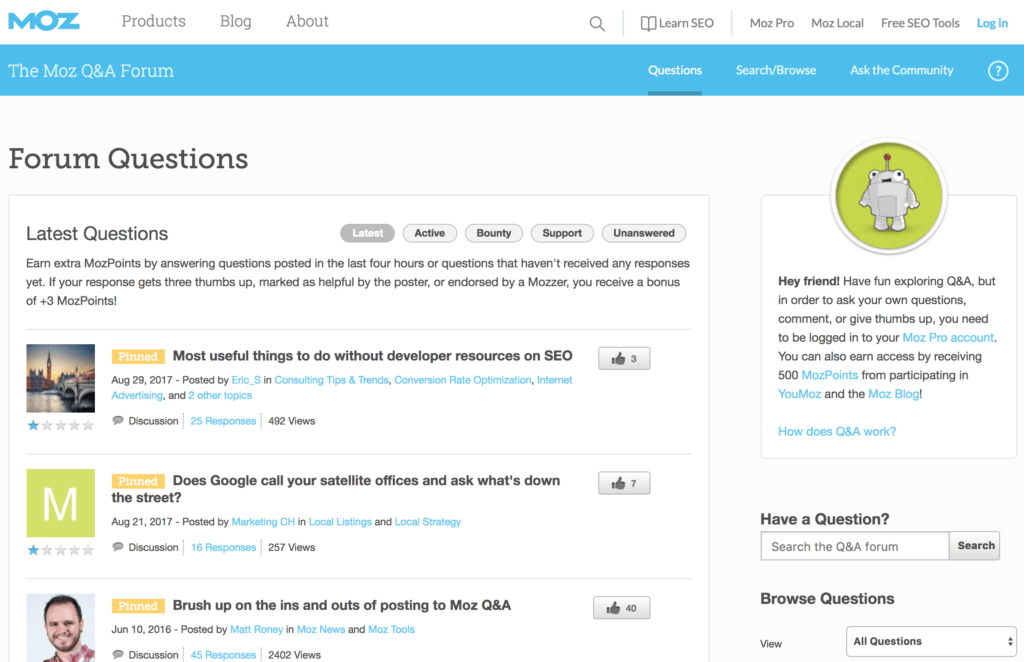Click Discussion bubble icon for 2402 Views post
Image resolution: width=1024 pixels, height=662 pixels.
(118, 654)
